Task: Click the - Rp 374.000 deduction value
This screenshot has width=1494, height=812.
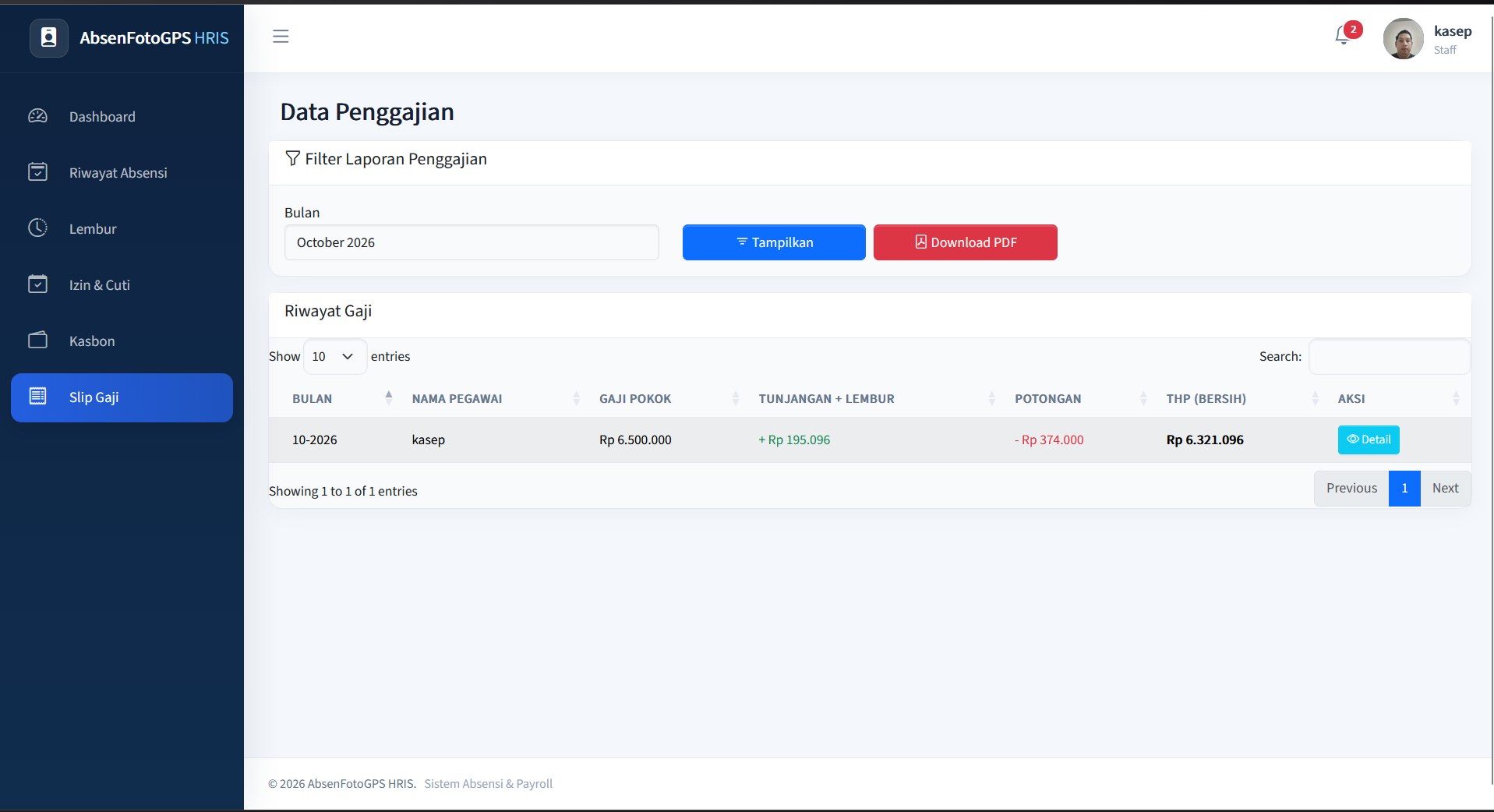Action: 1049,440
